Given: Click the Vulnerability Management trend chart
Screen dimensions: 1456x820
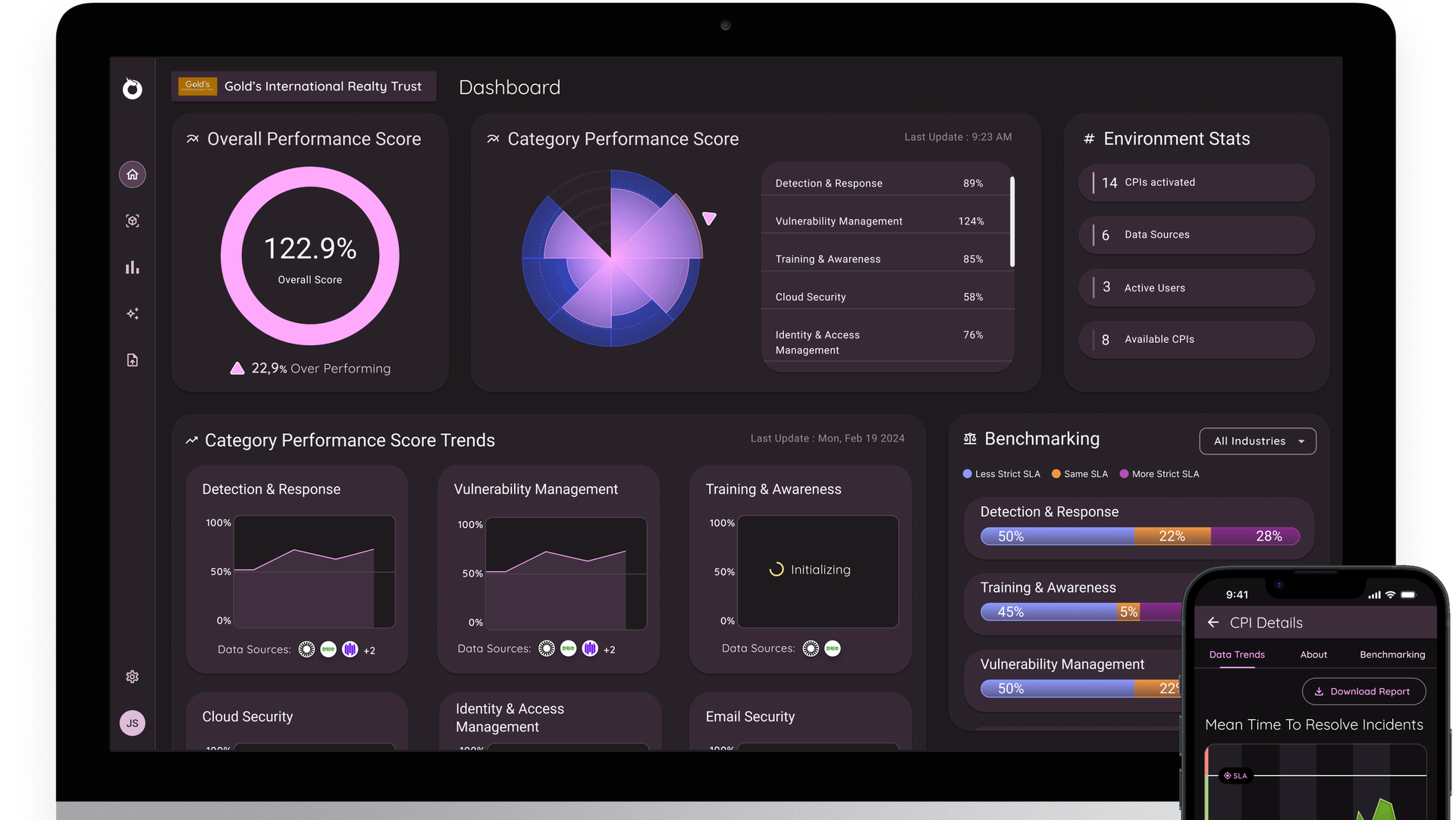Looking at the screenshot, I should point(566,573).
